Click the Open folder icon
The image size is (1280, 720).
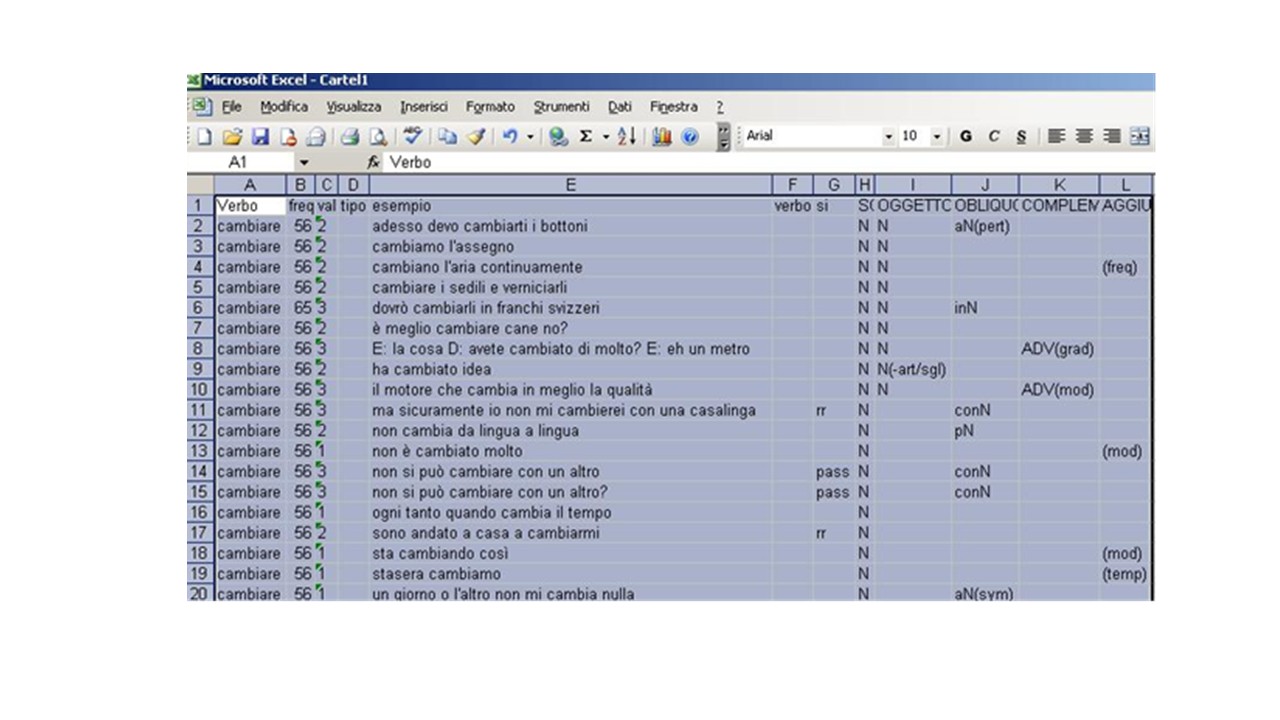click(x=232, y=137)
